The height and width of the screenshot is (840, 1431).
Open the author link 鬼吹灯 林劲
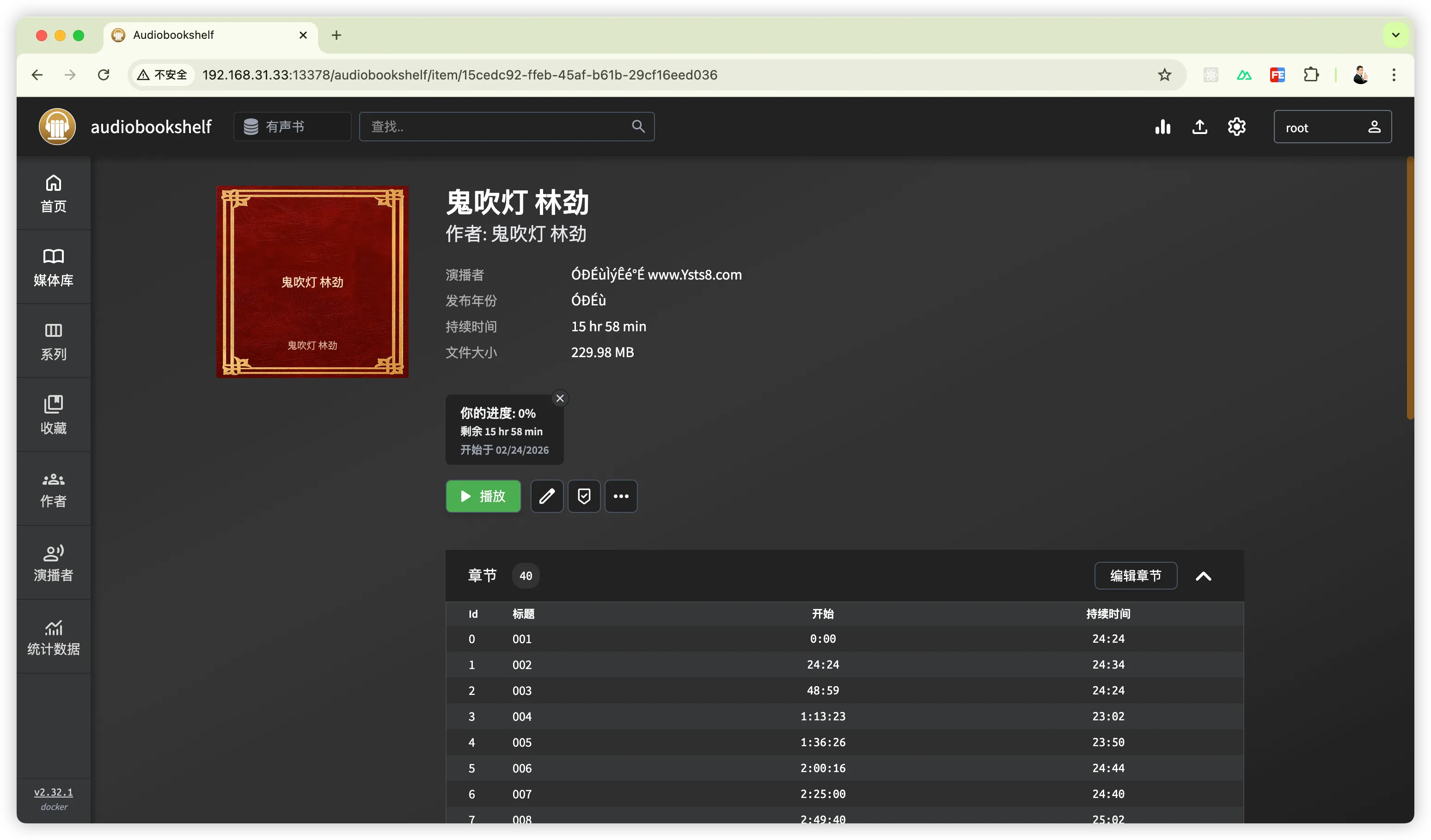[x=538, y=234]
